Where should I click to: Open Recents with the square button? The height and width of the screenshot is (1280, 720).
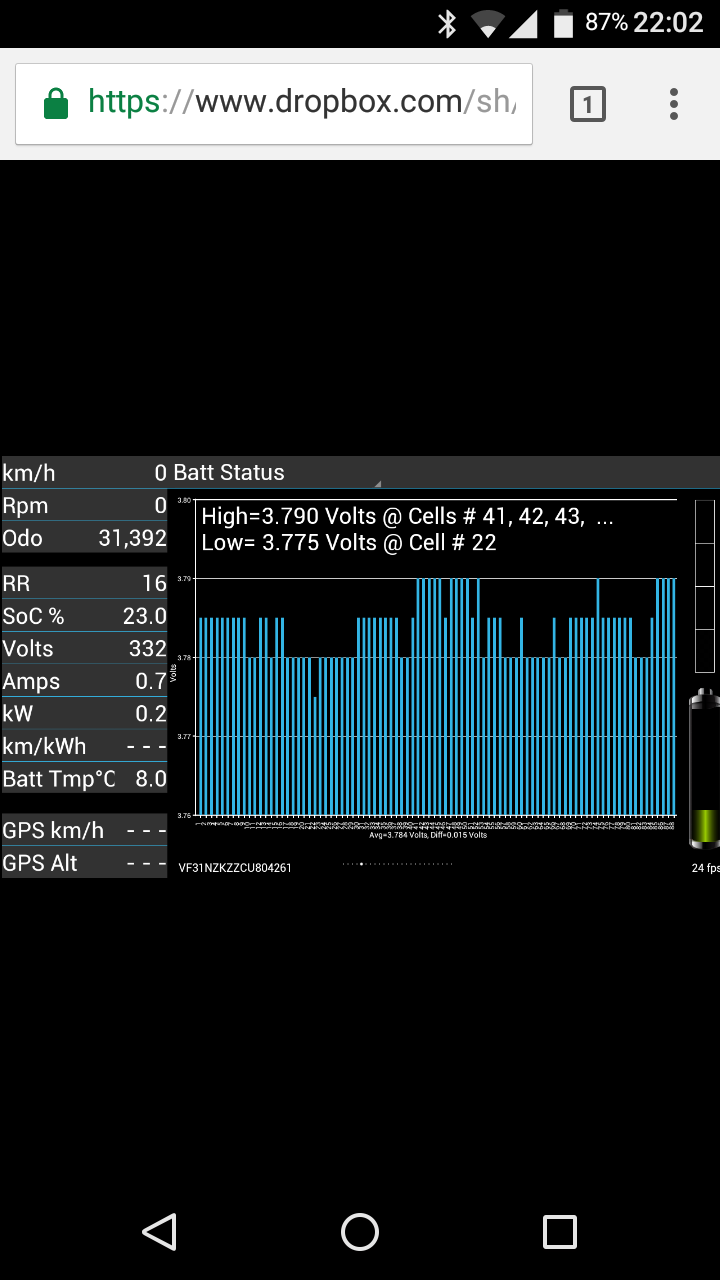tap(559, 1232)
